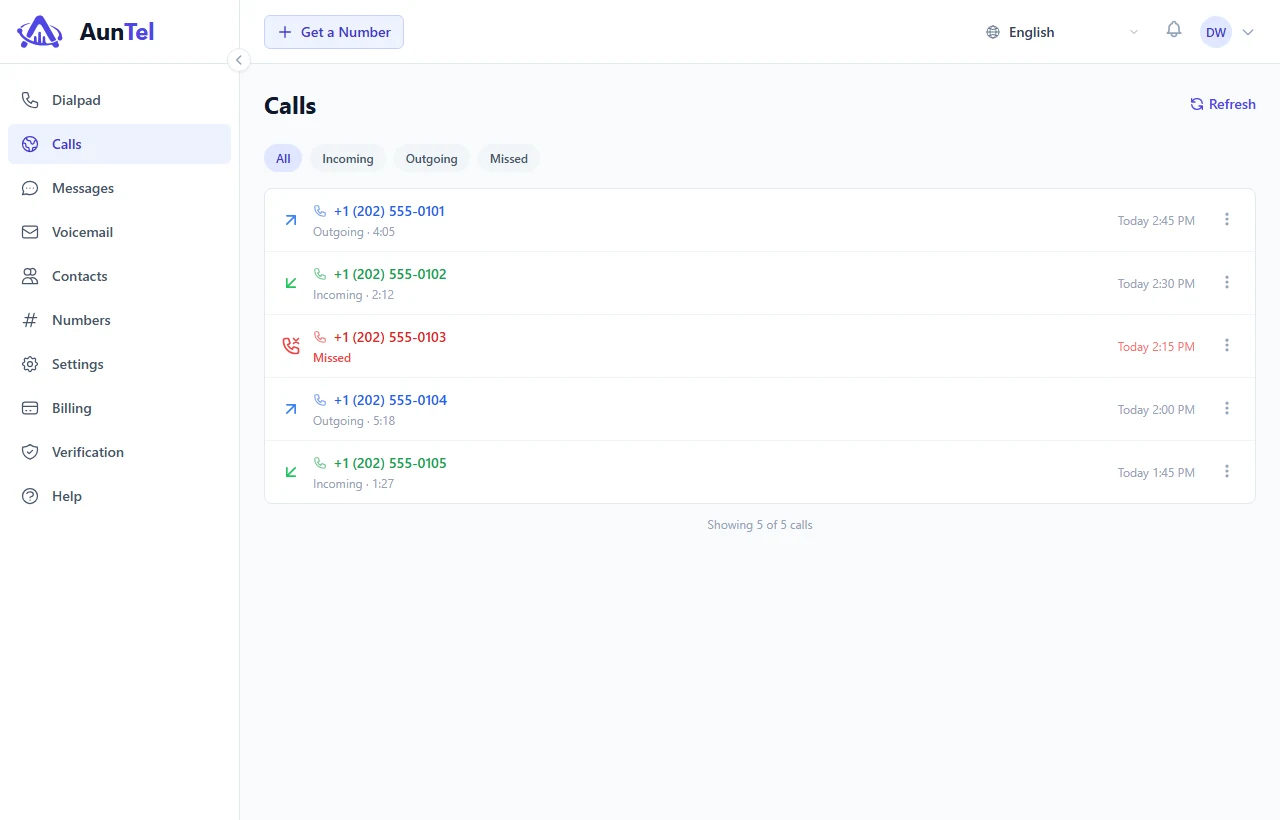This screenshot has width=1280, height=820.
Task: Click missed call icon for 555-0103
Action: pyautogui.click(x=291, y=346)
